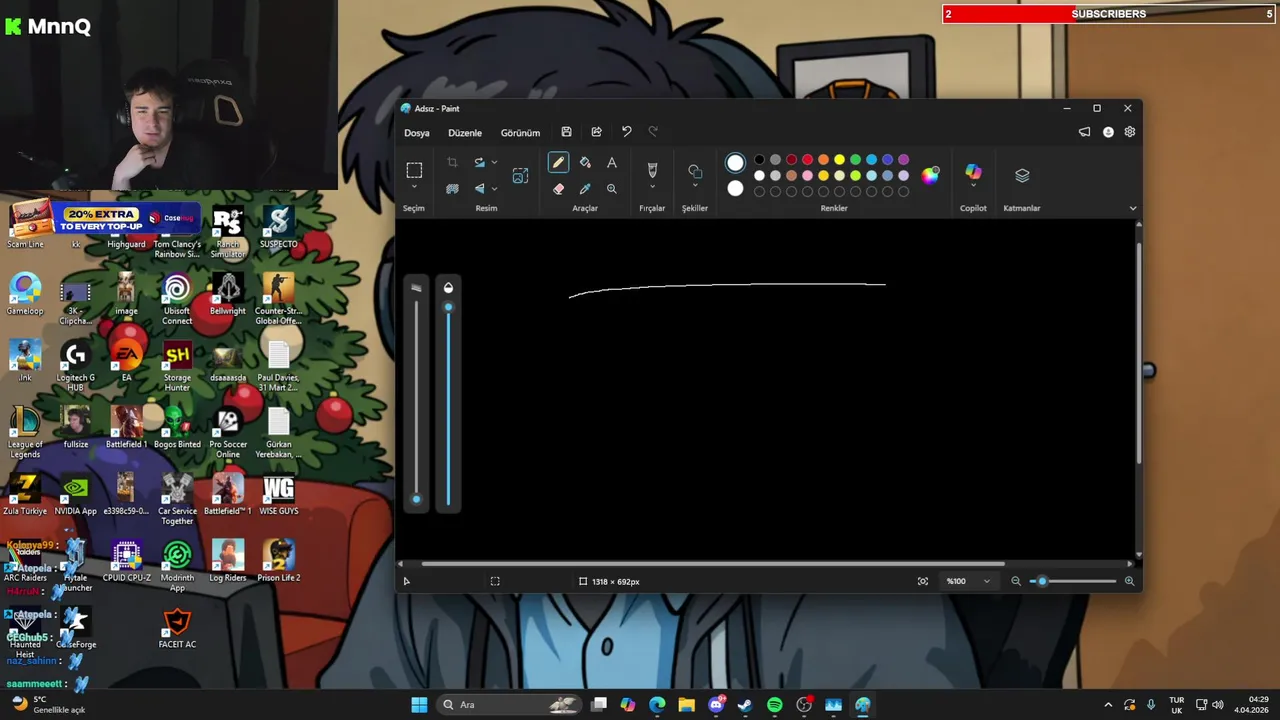
Task: Click the Redo arrow in Paint
Action: tap(653, 132)
